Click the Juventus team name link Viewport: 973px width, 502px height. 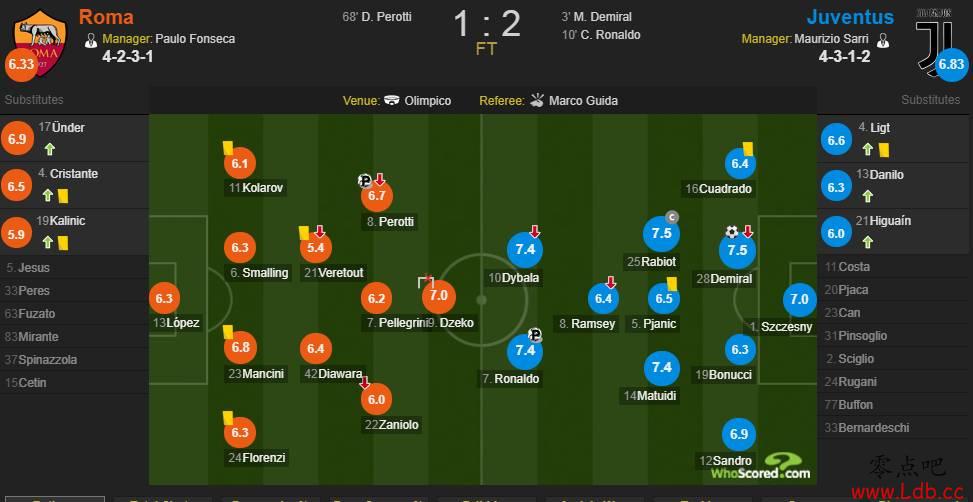point(850,17)
